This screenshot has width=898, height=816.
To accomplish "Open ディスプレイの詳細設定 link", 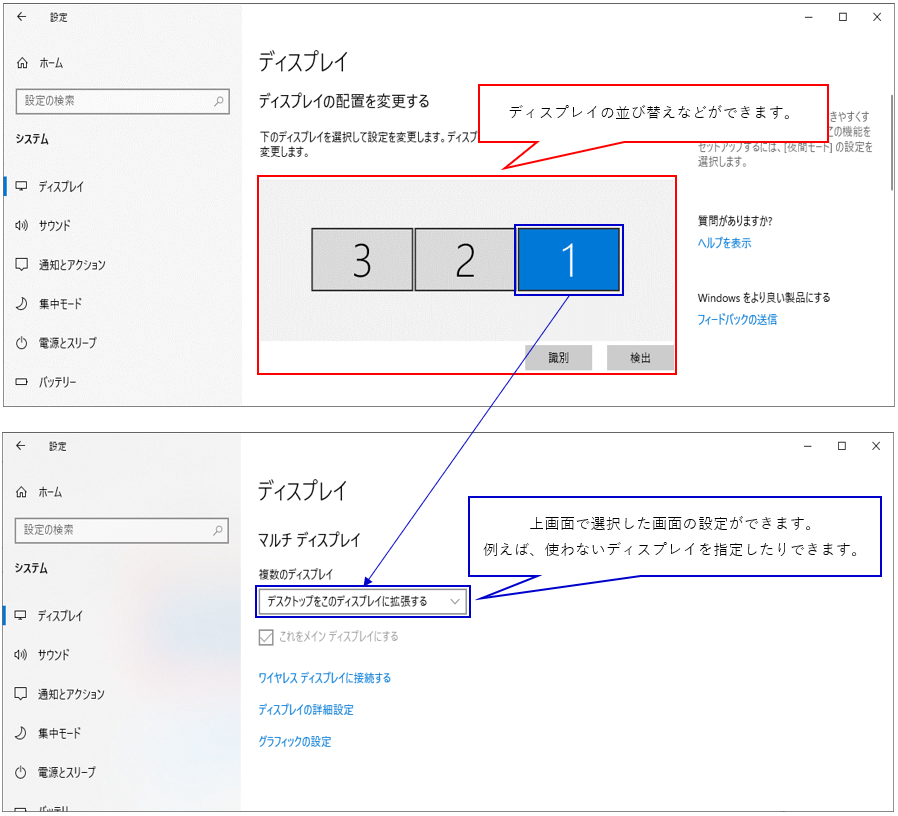I will click(306, 710).
